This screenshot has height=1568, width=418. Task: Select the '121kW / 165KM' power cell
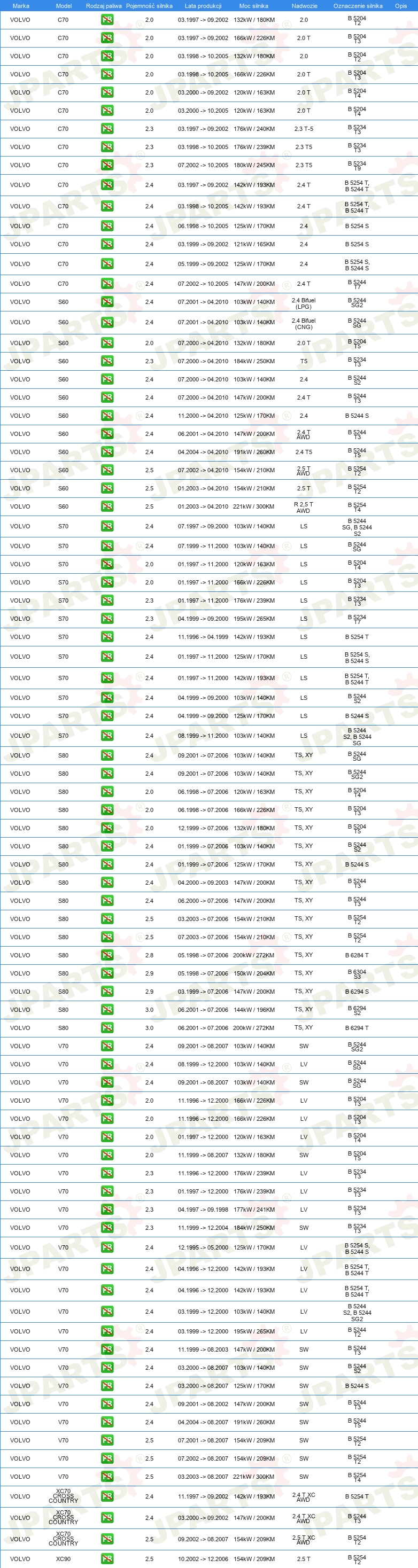(254, 244)
